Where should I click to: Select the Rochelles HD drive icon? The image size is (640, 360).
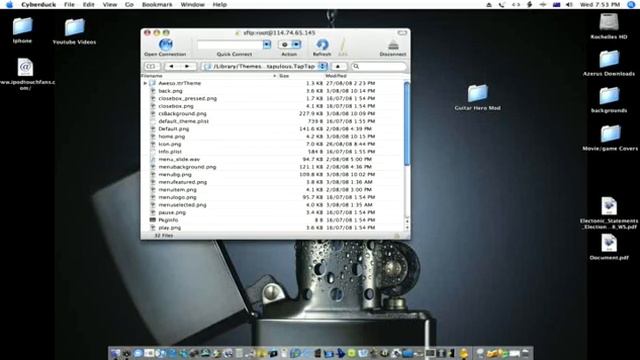[x=609, y=26]
